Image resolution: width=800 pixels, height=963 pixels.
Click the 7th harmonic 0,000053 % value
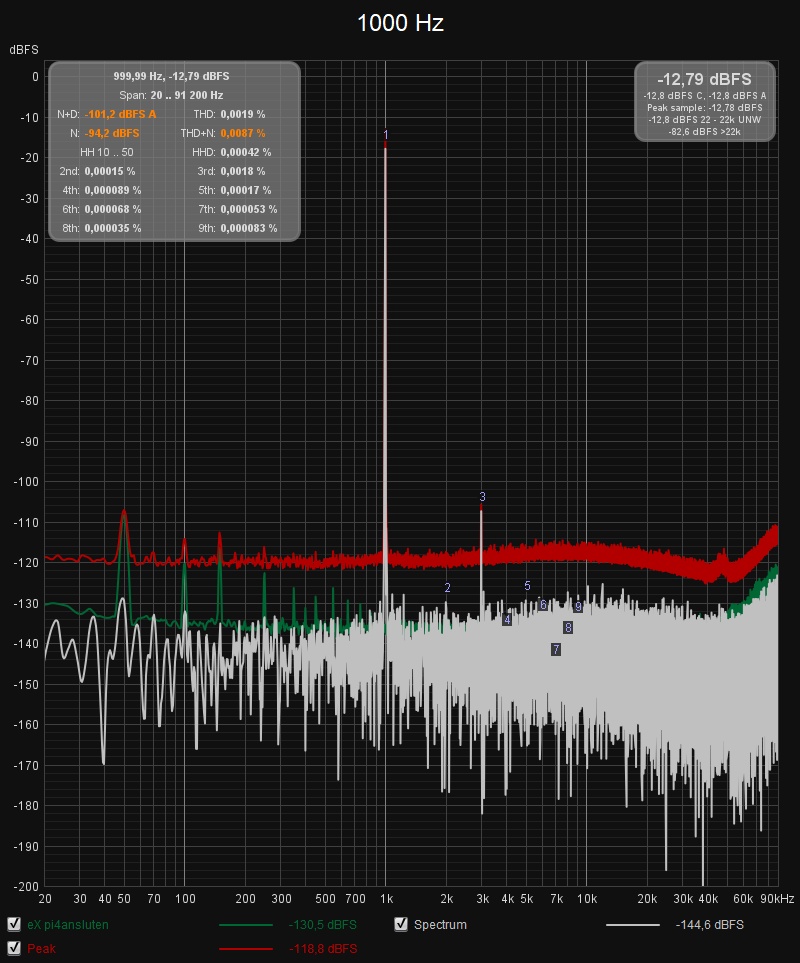pyautogui.click(x=249, y=209)
